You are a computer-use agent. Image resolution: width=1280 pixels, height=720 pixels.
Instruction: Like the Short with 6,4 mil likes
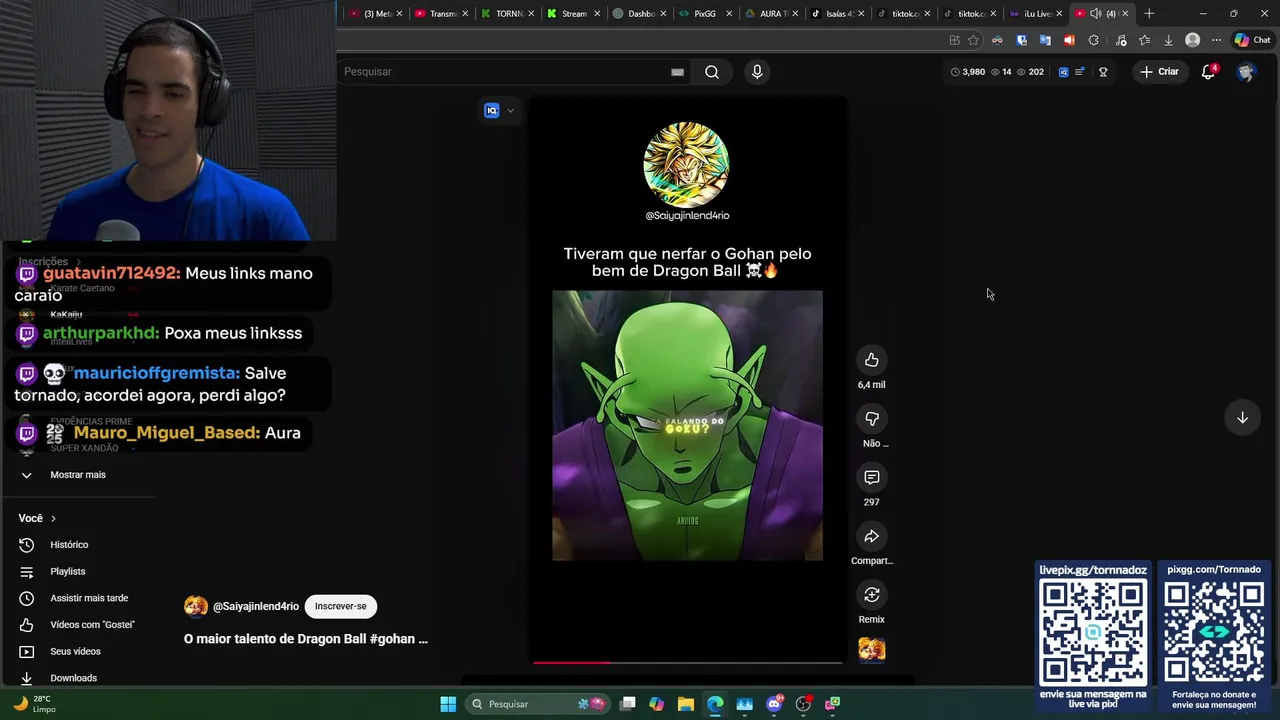click(x=871, y=360)
